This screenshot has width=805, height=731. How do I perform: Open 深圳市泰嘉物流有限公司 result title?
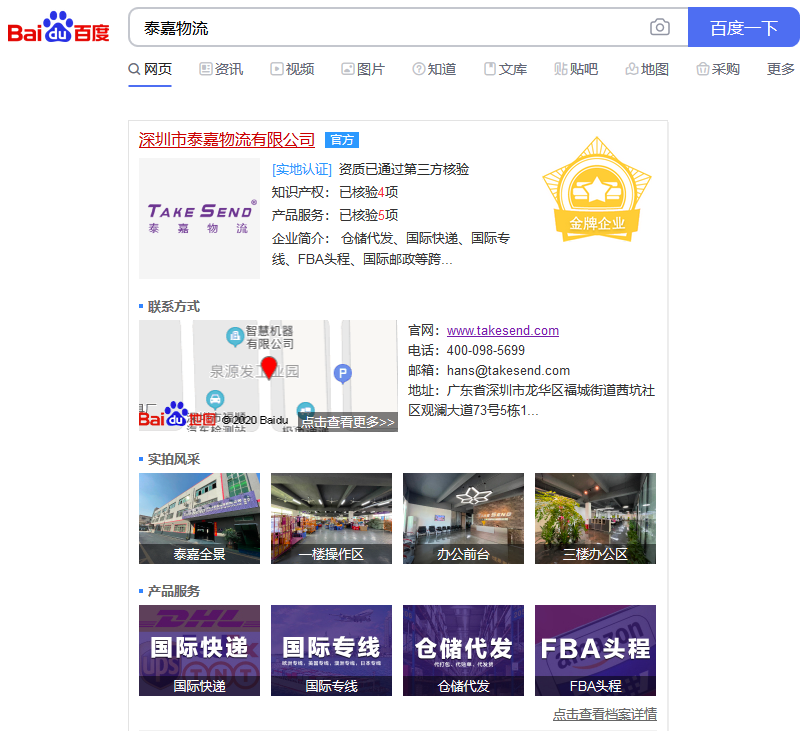(226, 140)
